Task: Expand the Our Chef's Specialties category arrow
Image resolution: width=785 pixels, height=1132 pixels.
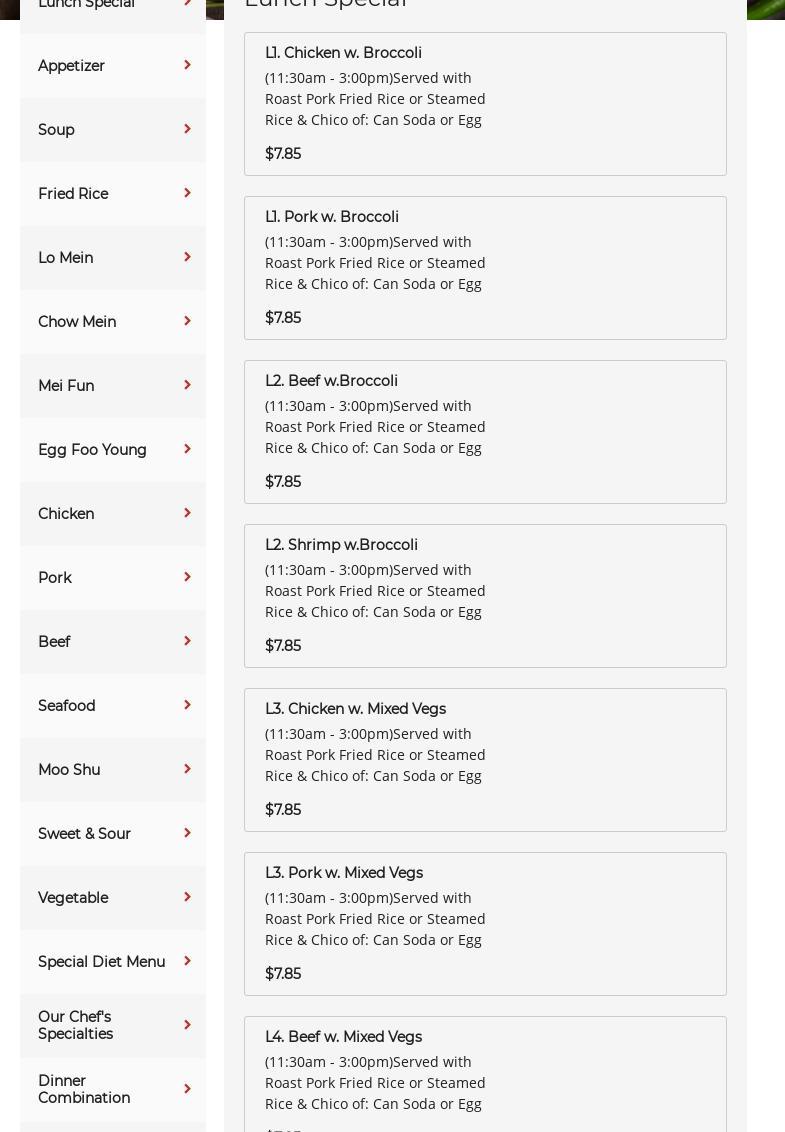Action: tap(187, 1026)
